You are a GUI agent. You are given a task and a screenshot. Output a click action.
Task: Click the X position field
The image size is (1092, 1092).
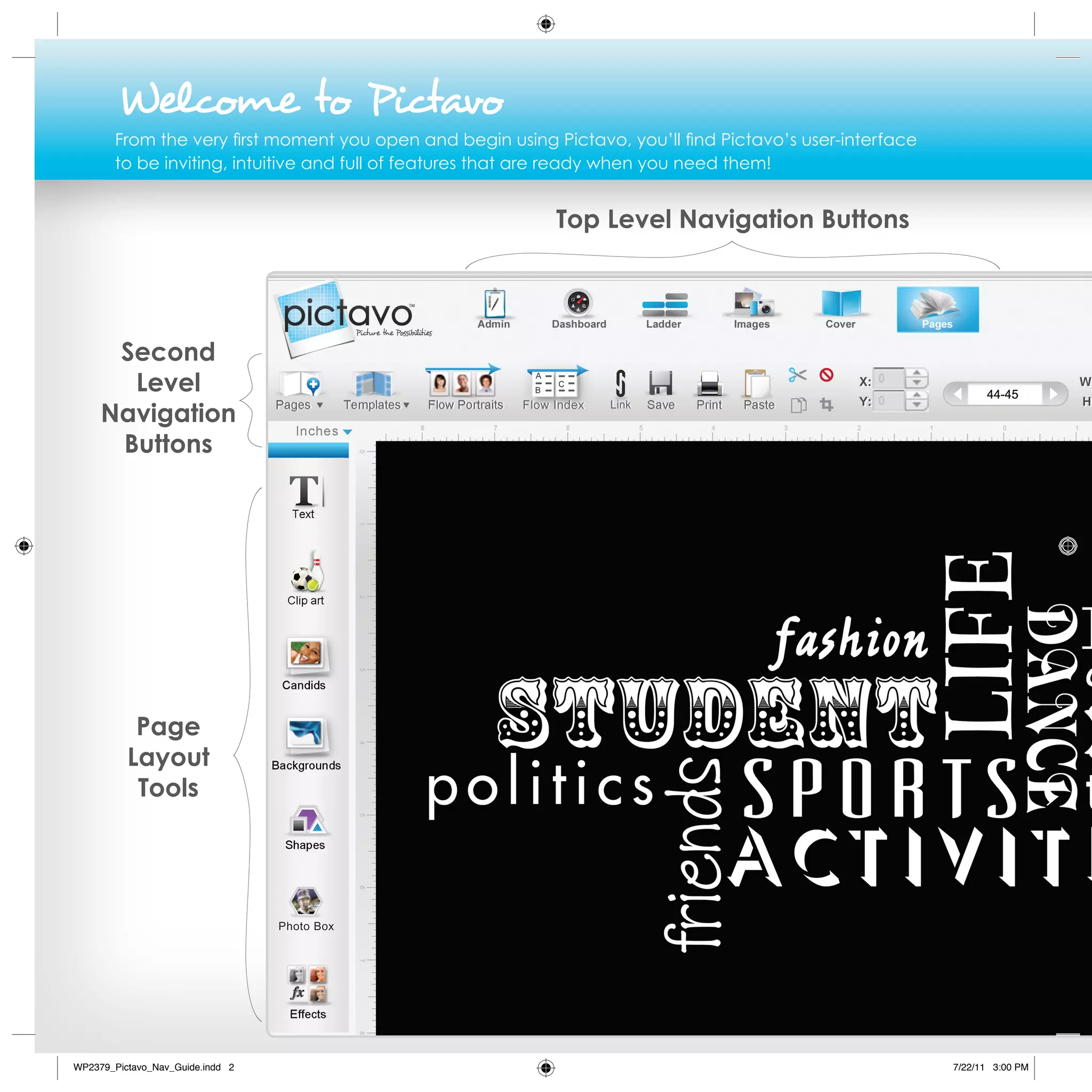click(x=889, y=379)
